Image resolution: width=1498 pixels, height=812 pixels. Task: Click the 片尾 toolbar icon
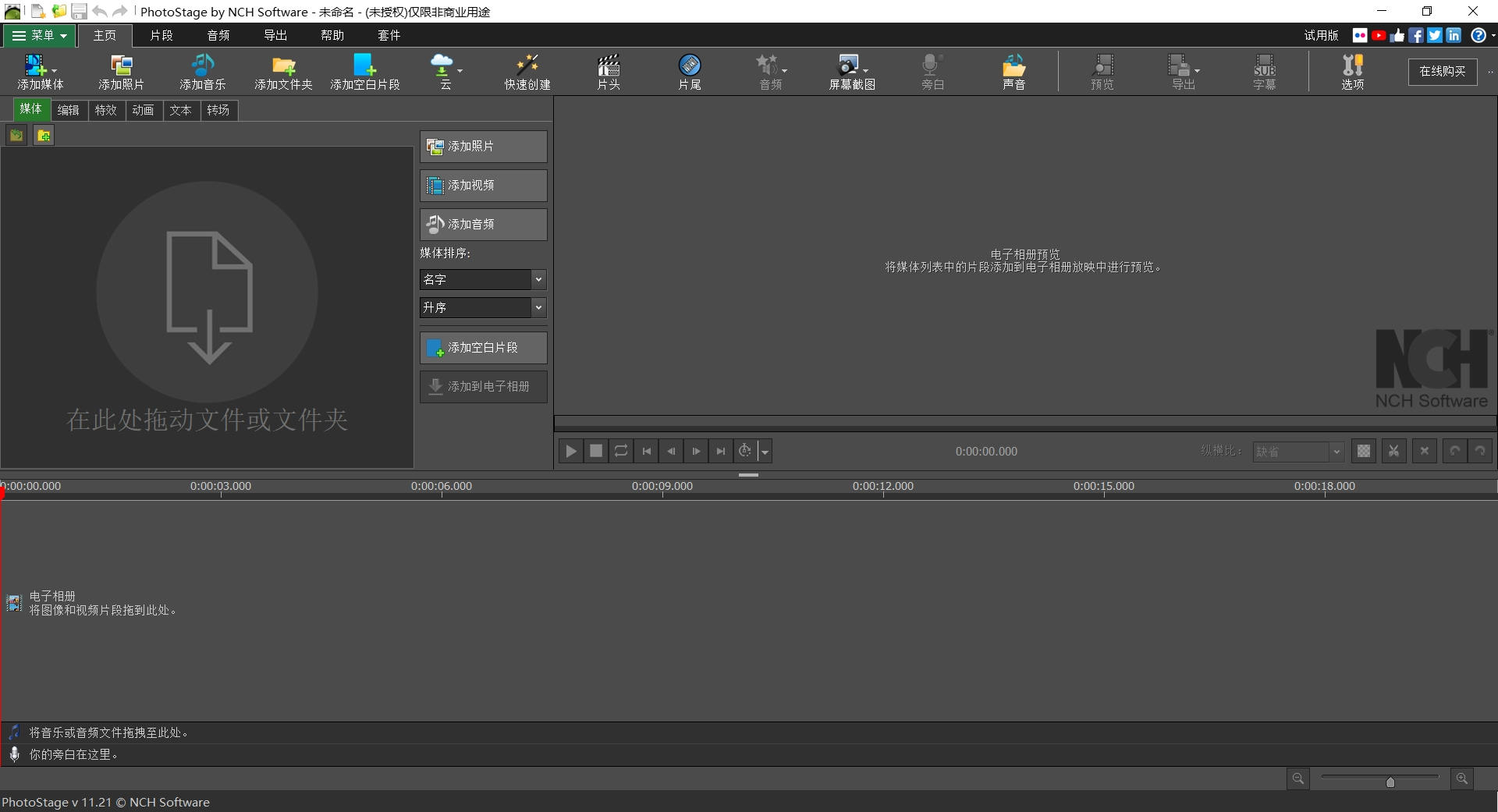click(690, 72)
